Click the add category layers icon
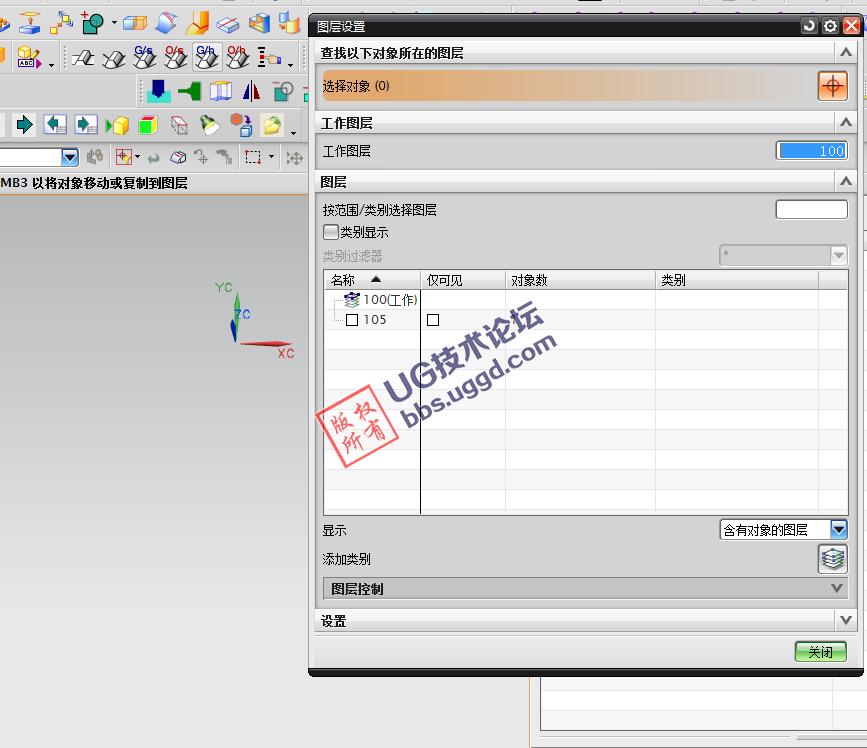This screenshot has width=867, height=748. 832,559
